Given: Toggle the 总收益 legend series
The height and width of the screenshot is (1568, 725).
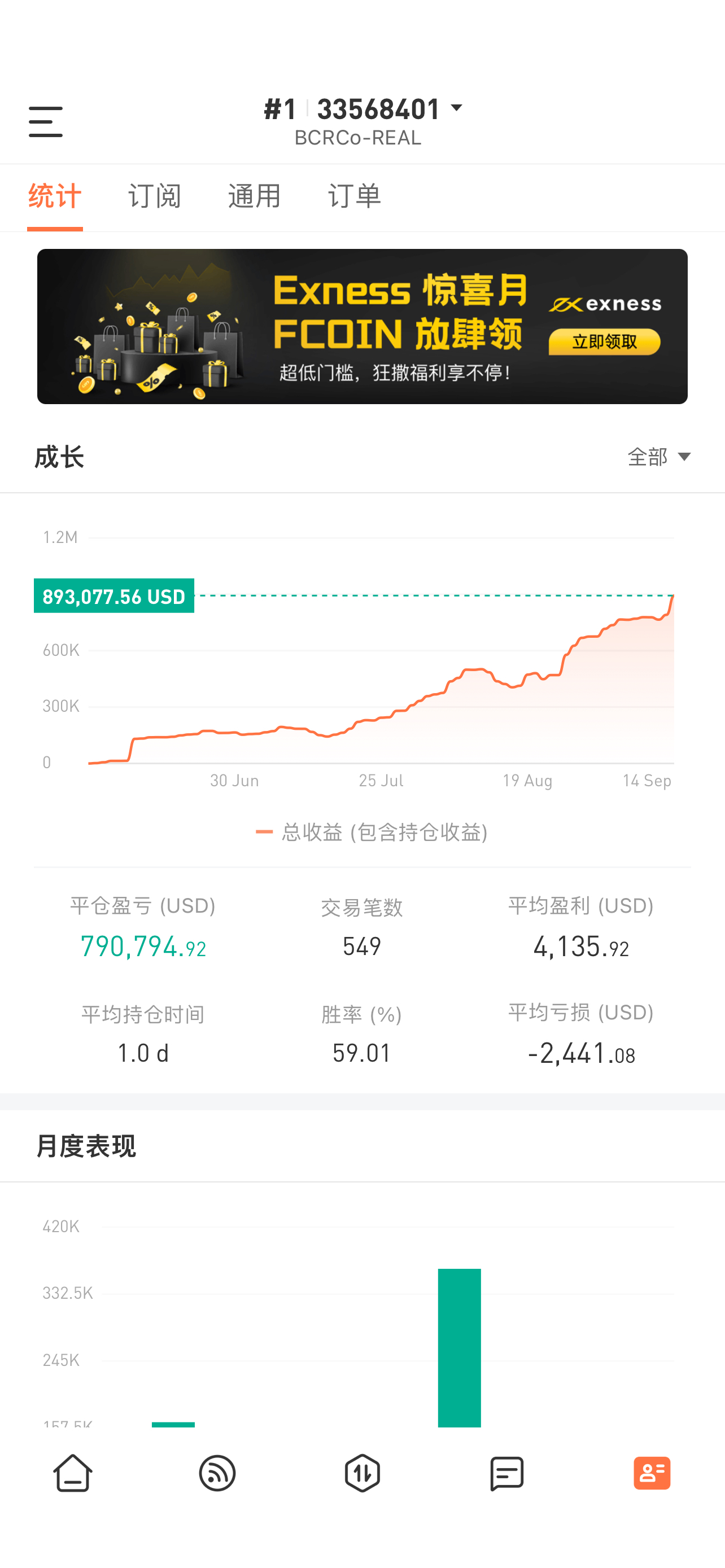Looking at the screenshot, I should pos(372,832).
